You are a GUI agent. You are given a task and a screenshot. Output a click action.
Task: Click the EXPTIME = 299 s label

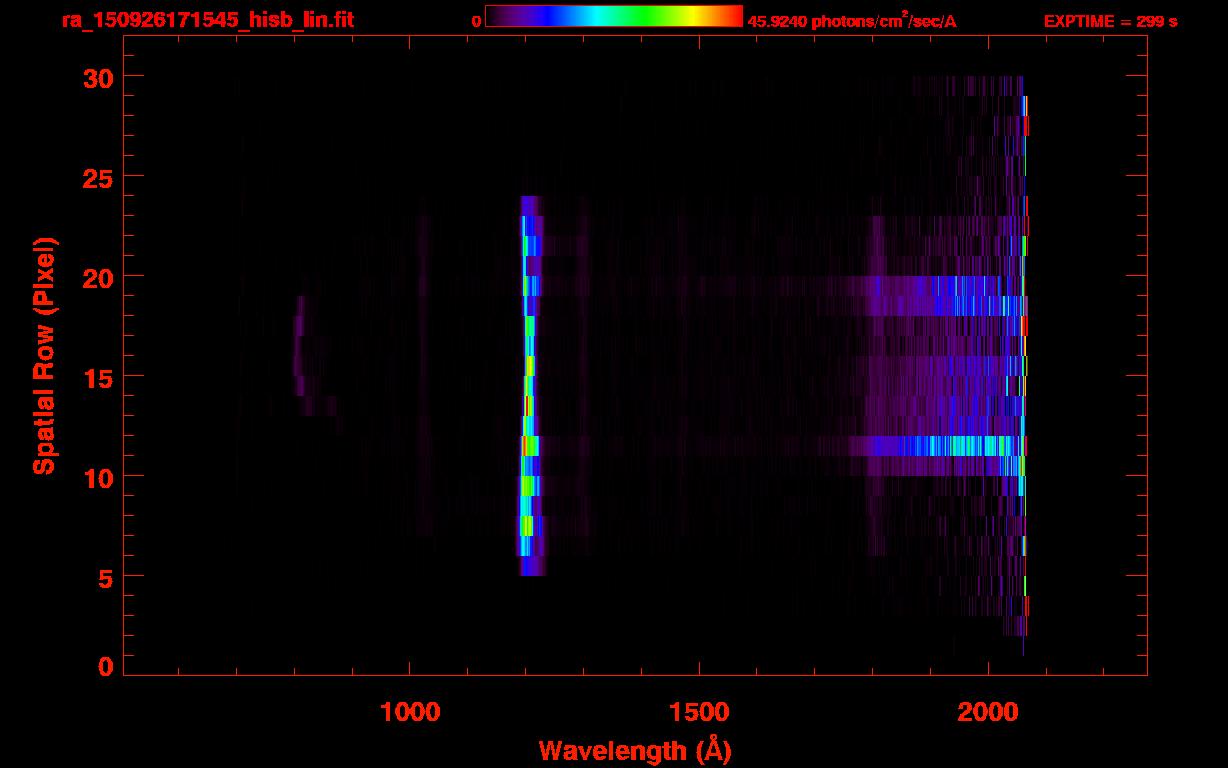(x=1110, y=21)
